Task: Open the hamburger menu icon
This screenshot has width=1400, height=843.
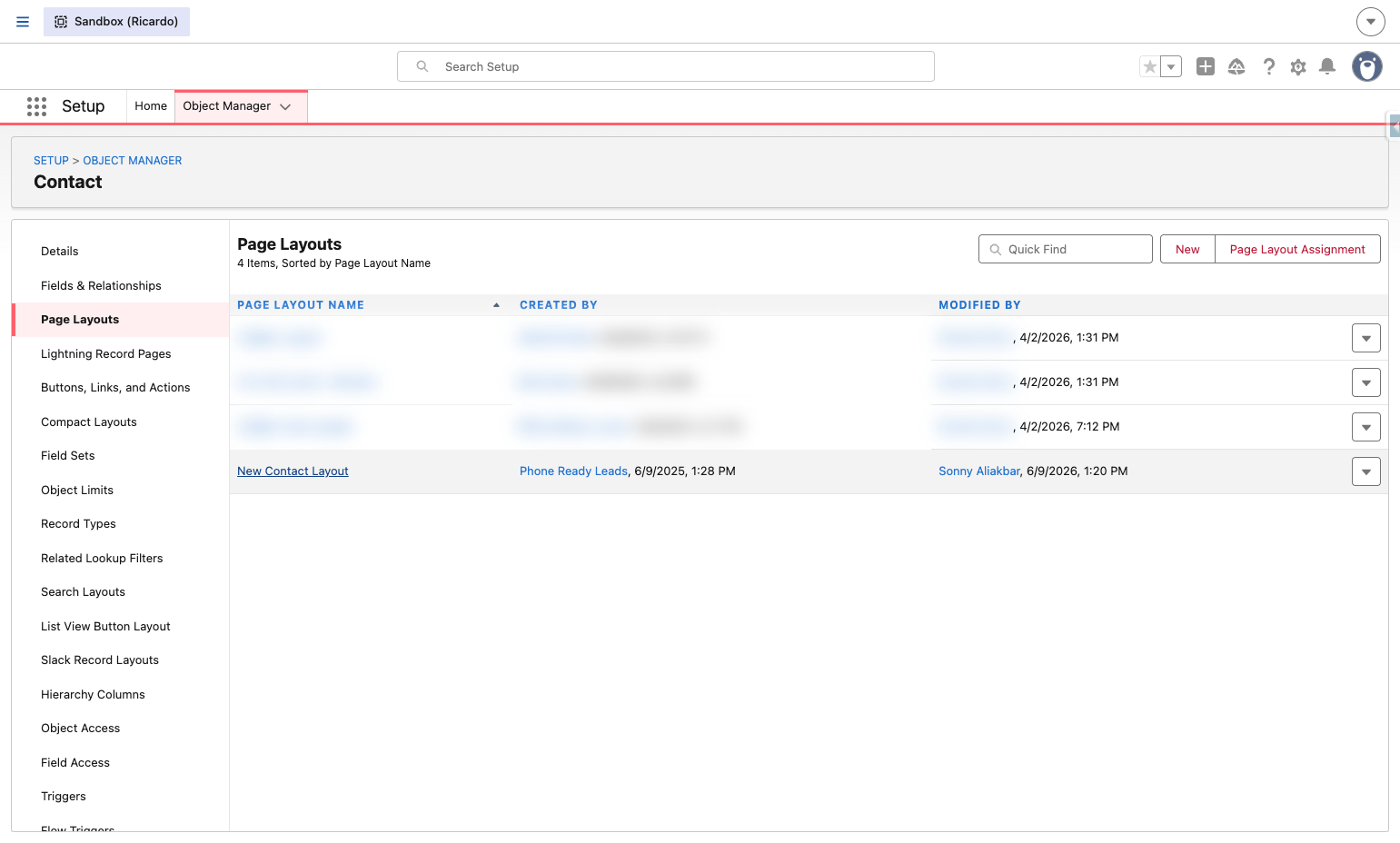Action: [x=23, y=22]
